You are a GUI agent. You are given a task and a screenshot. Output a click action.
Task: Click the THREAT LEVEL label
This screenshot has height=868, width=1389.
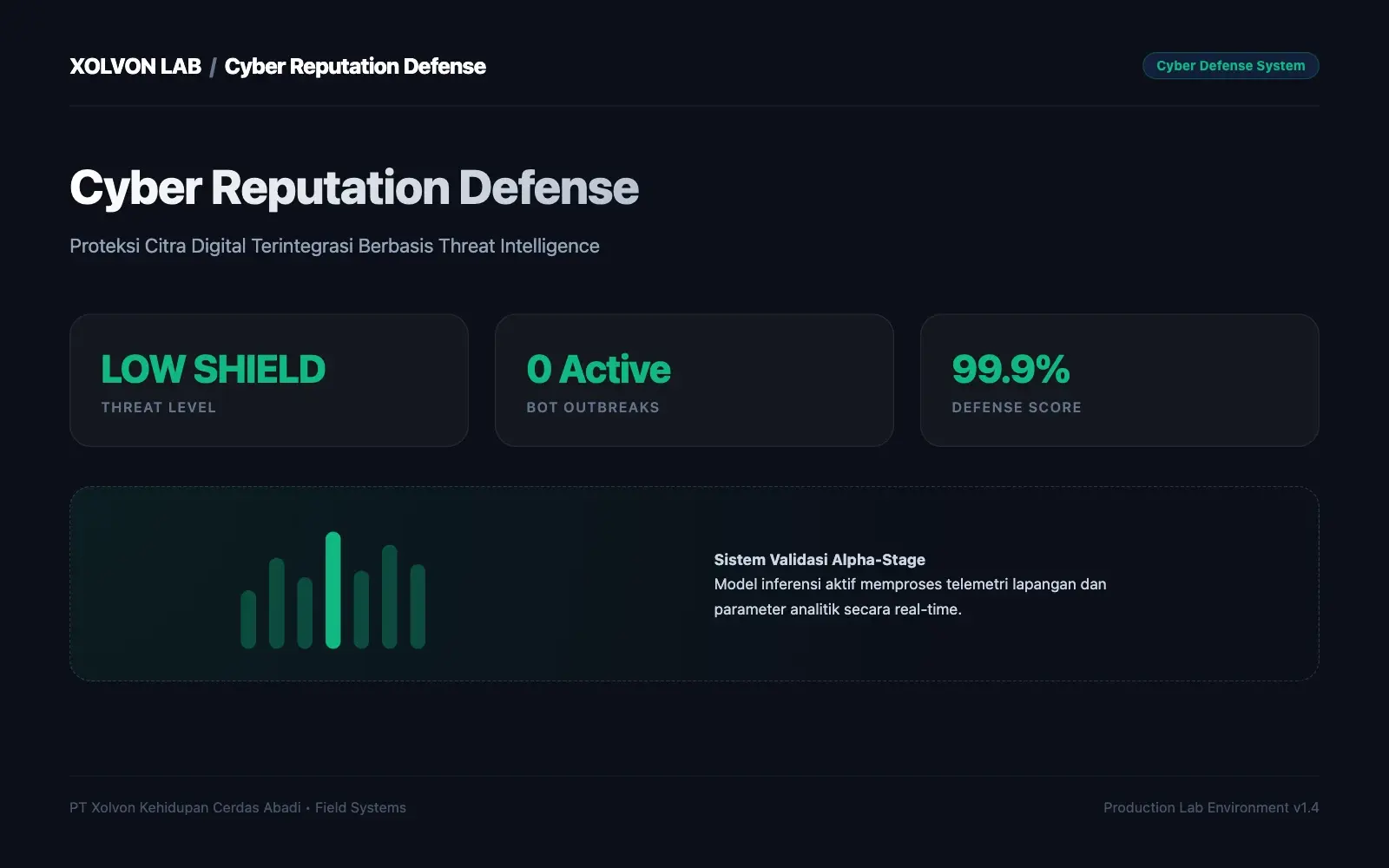coord(159,407)
